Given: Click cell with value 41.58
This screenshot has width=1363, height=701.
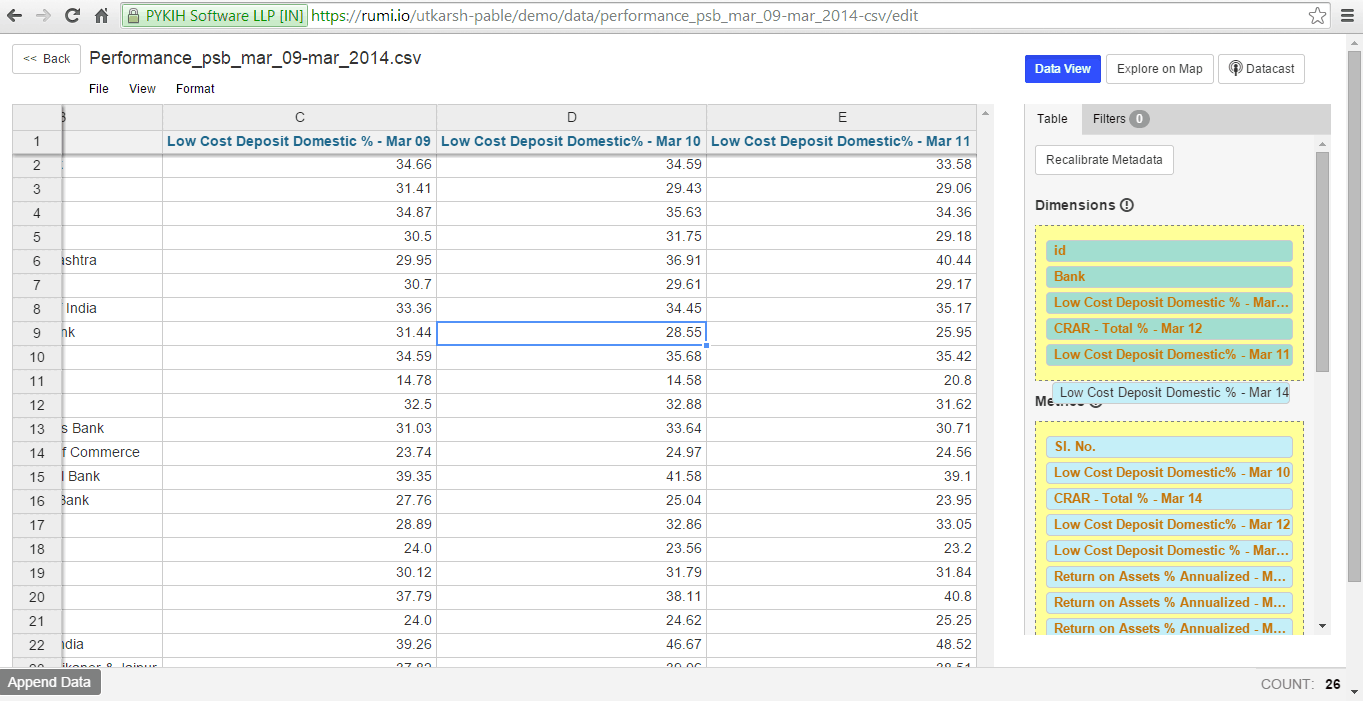Looking at the screenshot, I should [571, 477].
